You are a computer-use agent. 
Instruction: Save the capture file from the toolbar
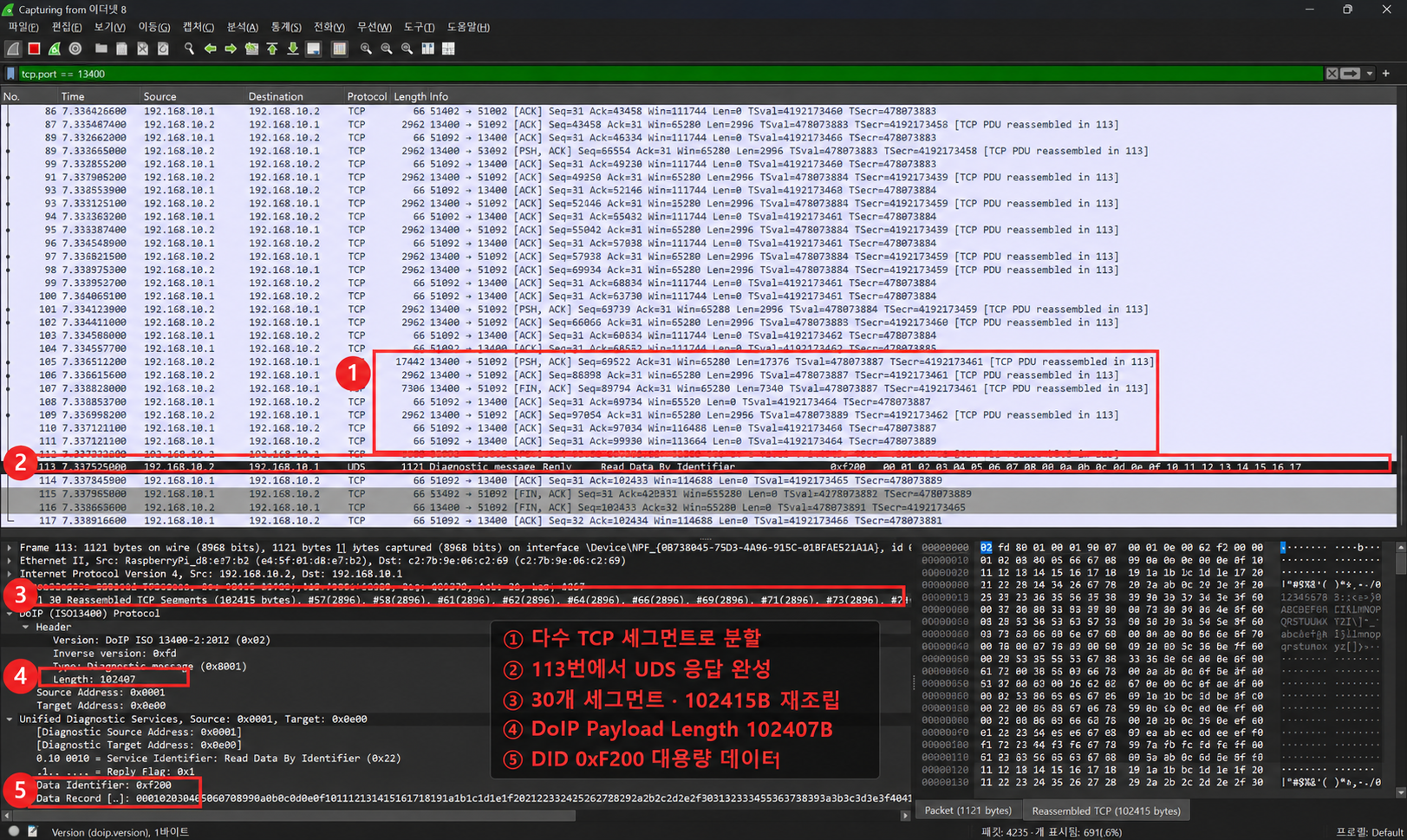pos(122,49)
